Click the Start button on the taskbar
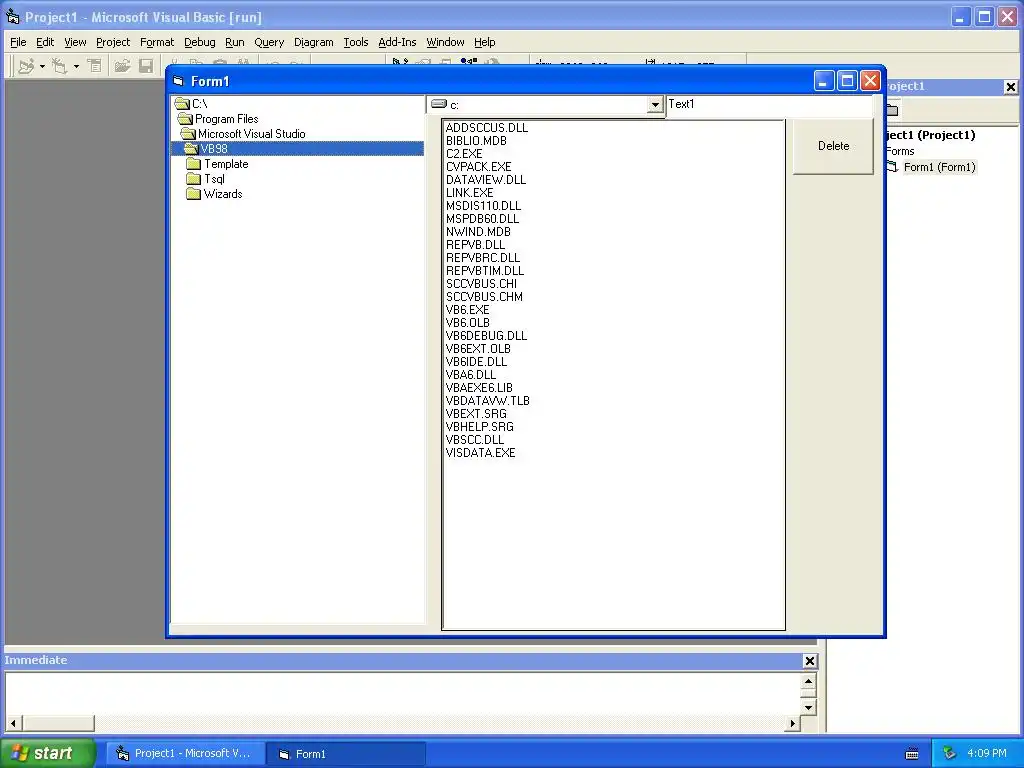This screenshot has width=1024, height=768. (48, 753)
